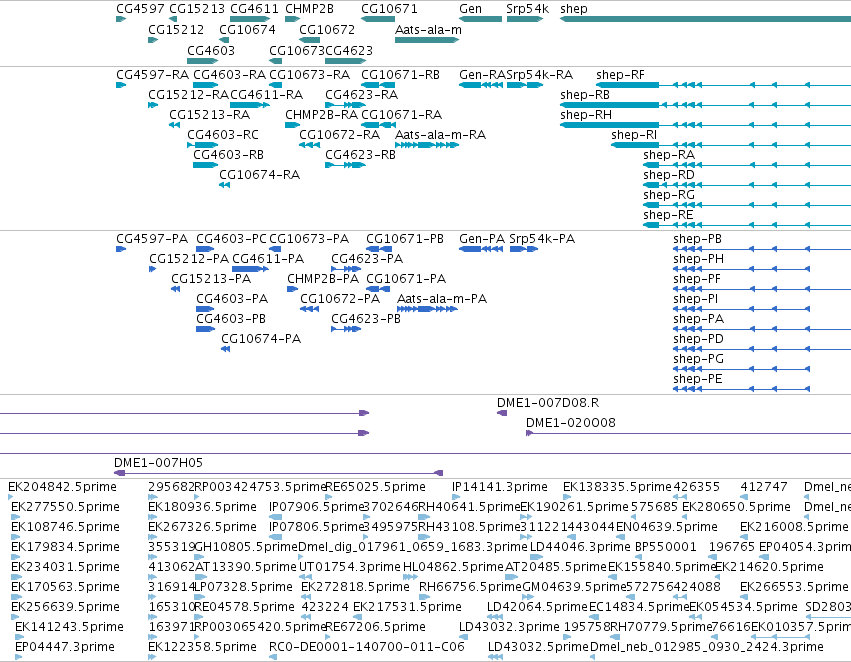Viewport: 851px width, 662px height.
Task: Click the CG10671 gene label
Action: coord(389,9)
